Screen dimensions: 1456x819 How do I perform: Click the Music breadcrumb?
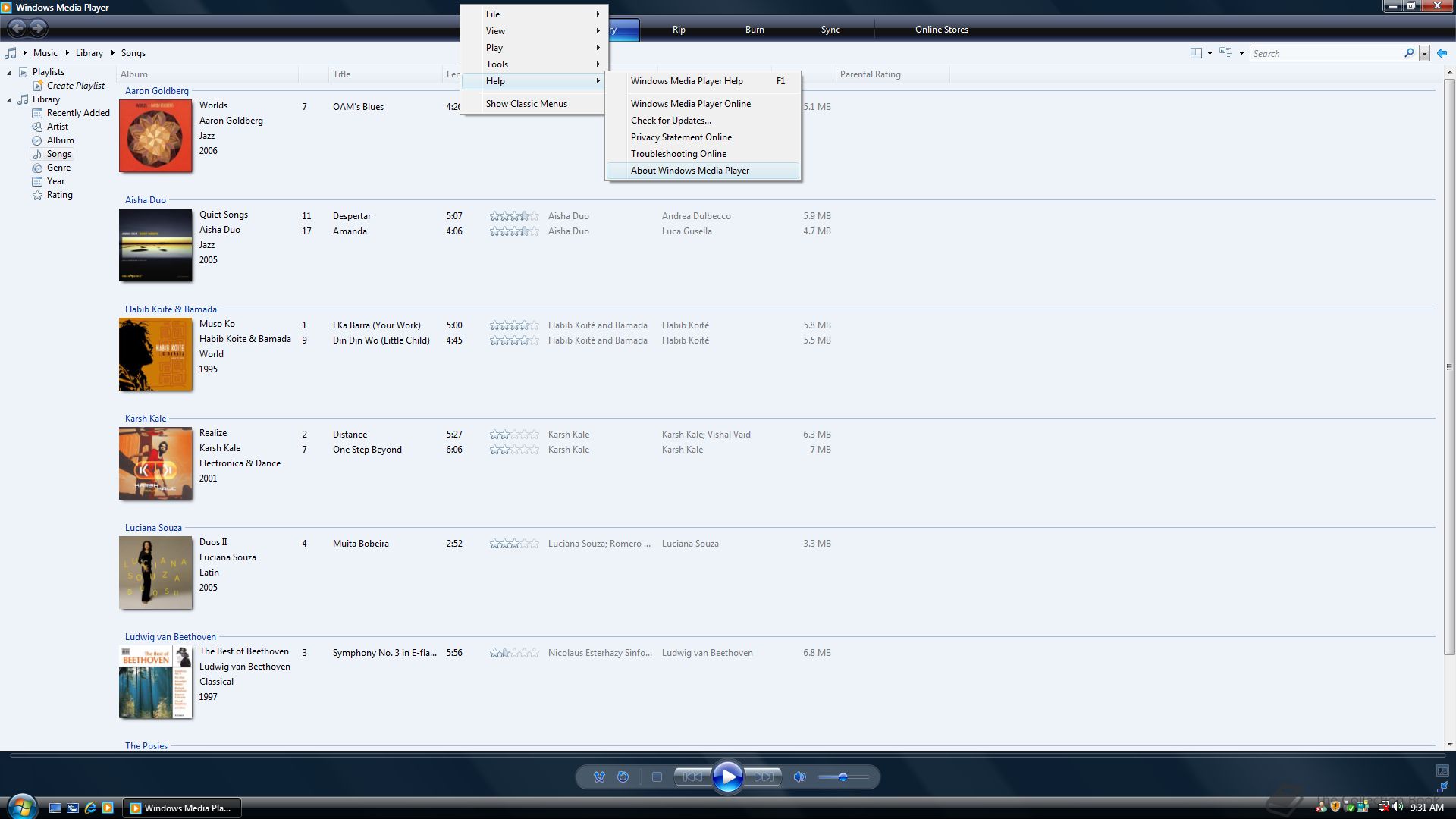pos(45,53)
